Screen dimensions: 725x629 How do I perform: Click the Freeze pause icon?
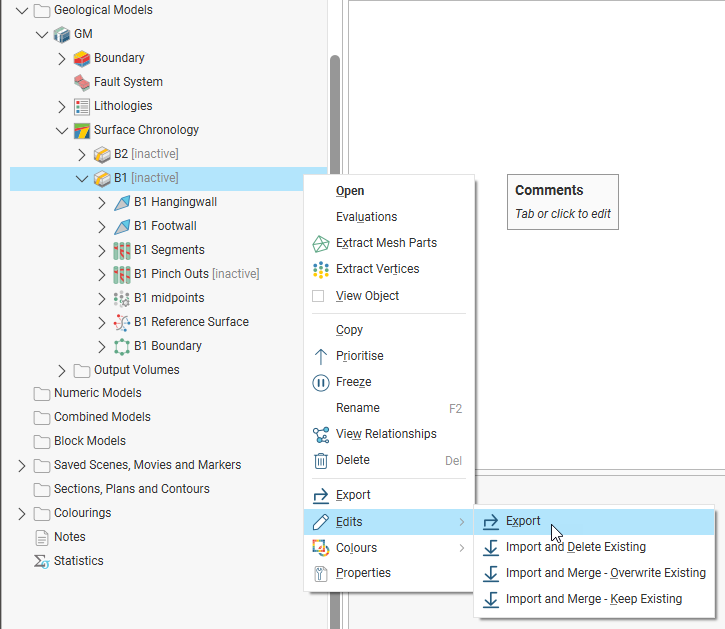pyautogui.click(x=320, y=382)
